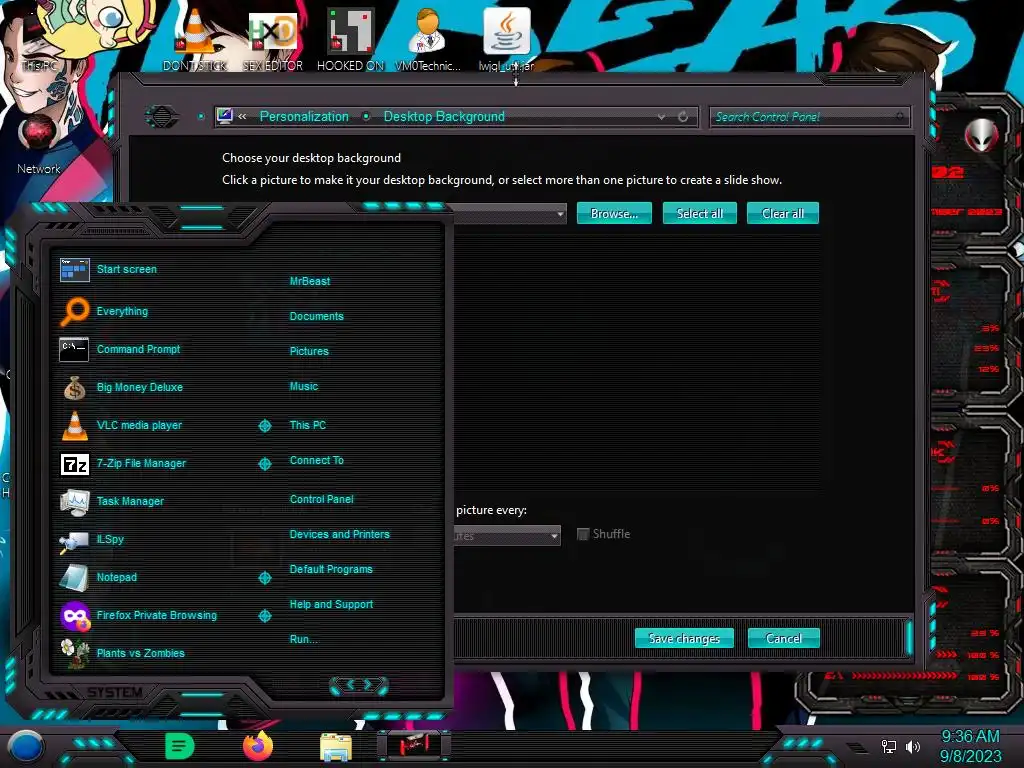
Task: Open green notes app on taskbar
Action: [x=180, y=746]
